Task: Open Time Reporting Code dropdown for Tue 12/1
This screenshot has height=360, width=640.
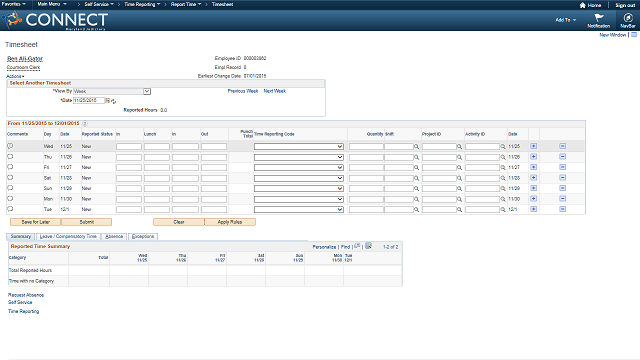Action: tap(299, 209)
